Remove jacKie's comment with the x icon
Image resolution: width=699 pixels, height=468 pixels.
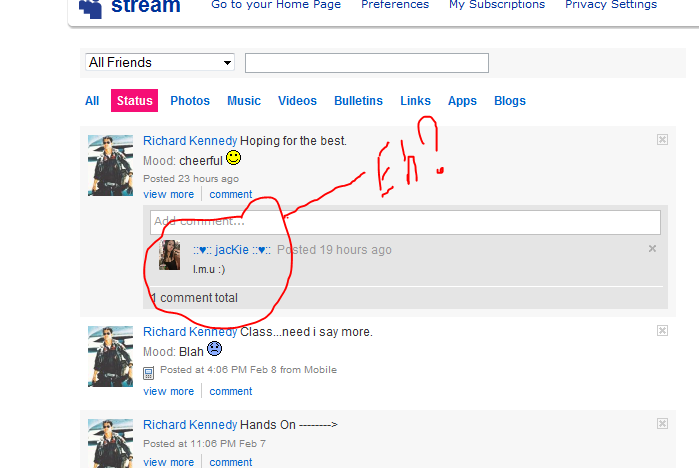[x=652, y=249]
